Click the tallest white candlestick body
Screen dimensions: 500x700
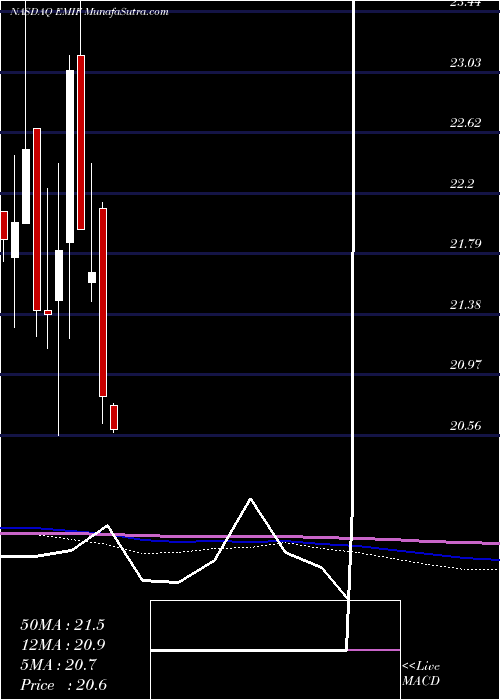tap(70, 156)
